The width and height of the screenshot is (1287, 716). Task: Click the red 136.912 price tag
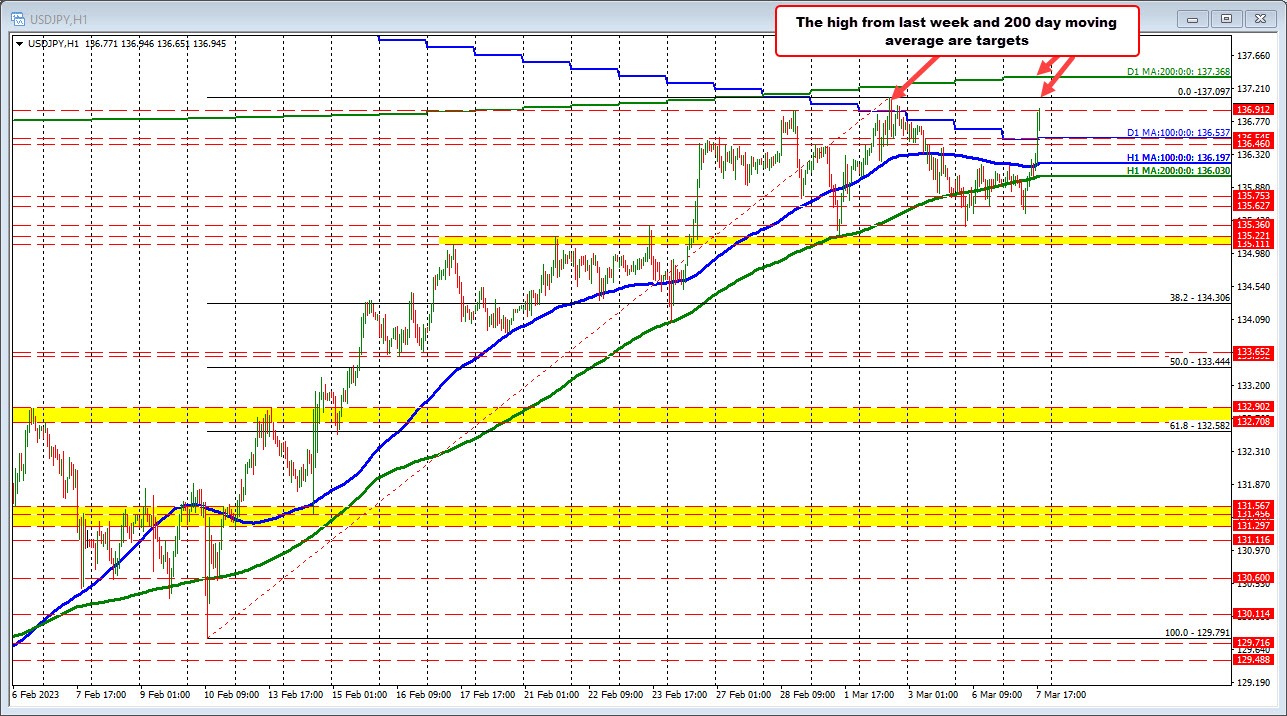(1253, 110)
